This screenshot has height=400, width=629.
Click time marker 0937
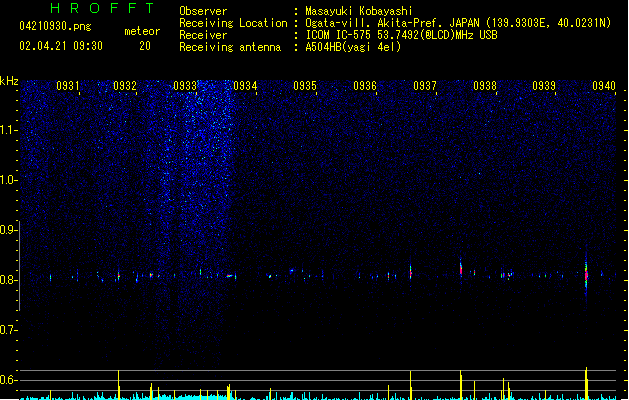[x=425, y=86]
